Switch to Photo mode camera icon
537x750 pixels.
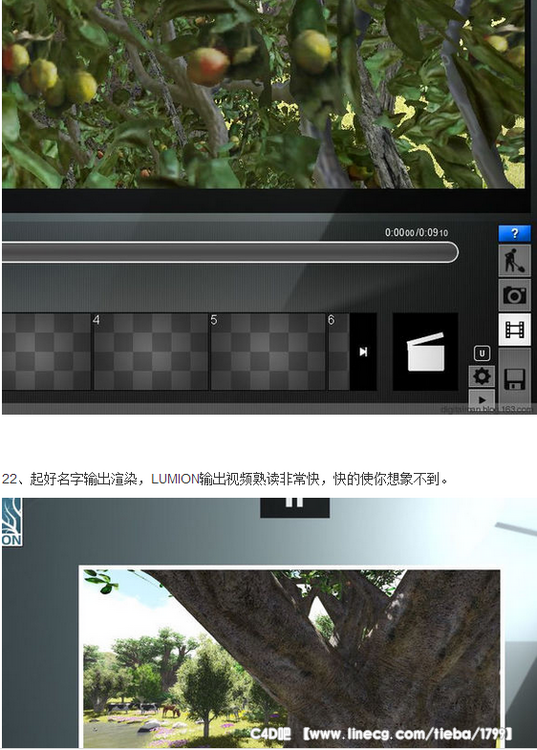[515, 295]
